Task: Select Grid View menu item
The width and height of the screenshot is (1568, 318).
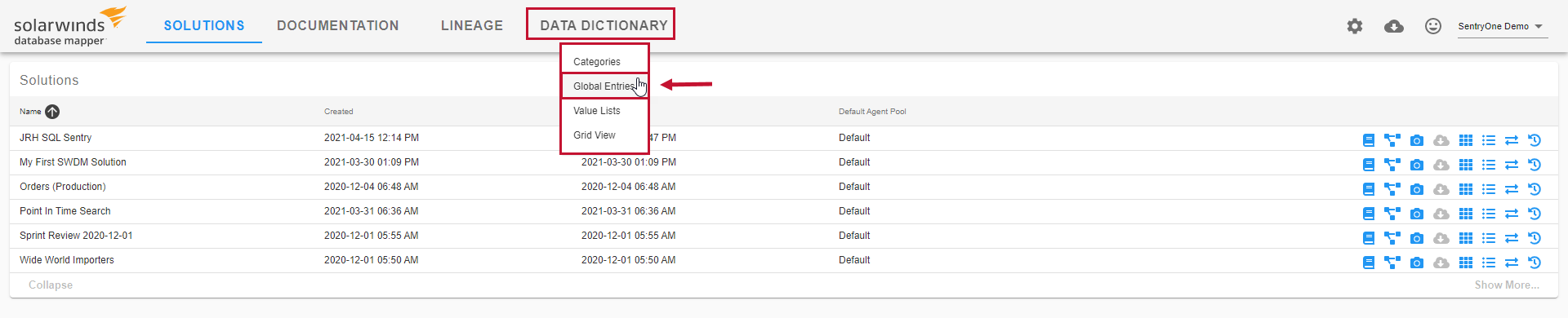Action: coord(595,135)
